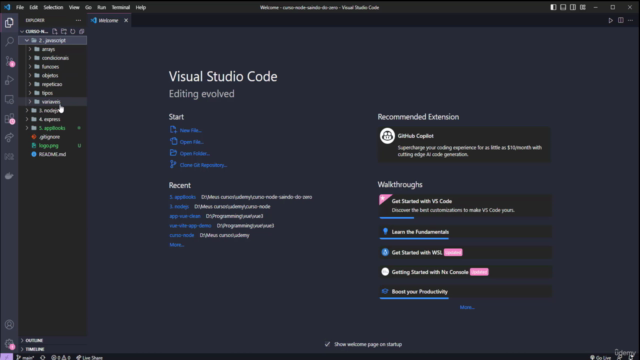The width and height of the screenshot is (640, 360).
Task: Collapse the '2. javascript' folder
Action: pos(52,40)
